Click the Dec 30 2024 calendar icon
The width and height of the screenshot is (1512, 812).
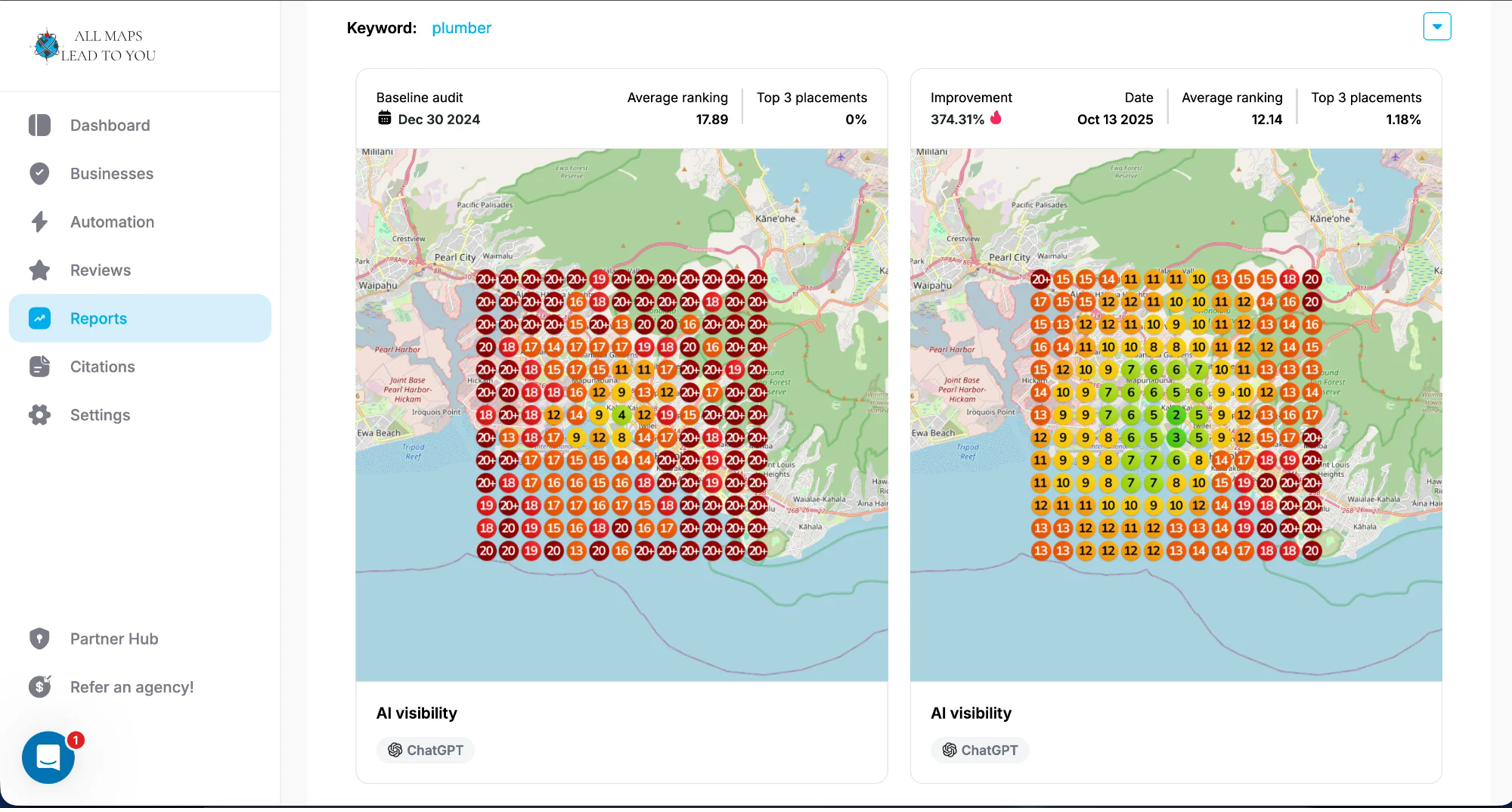pyautogui.click(x=385, y=119)
